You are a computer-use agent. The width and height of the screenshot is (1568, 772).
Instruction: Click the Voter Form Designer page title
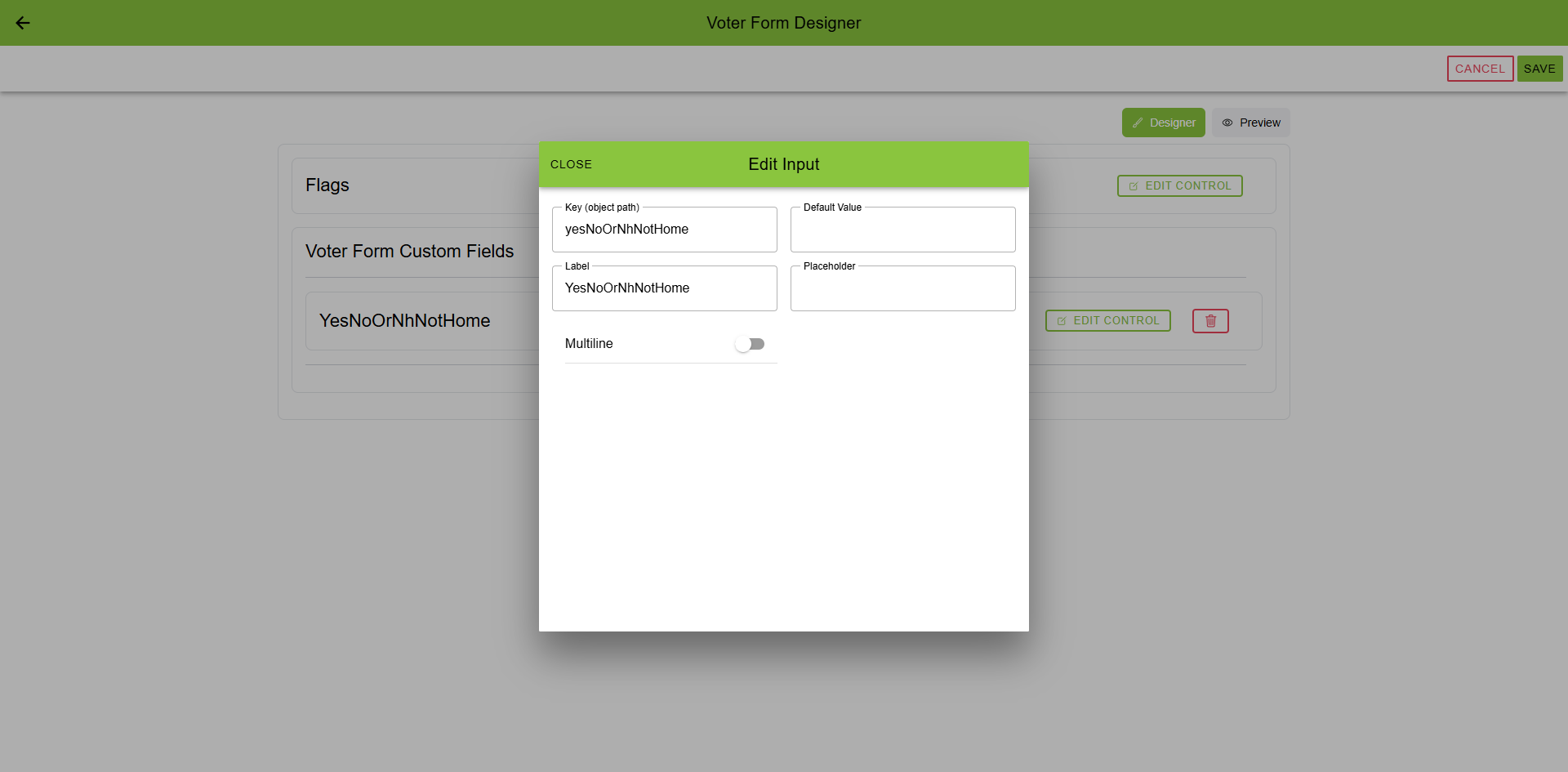click(783, 23)
